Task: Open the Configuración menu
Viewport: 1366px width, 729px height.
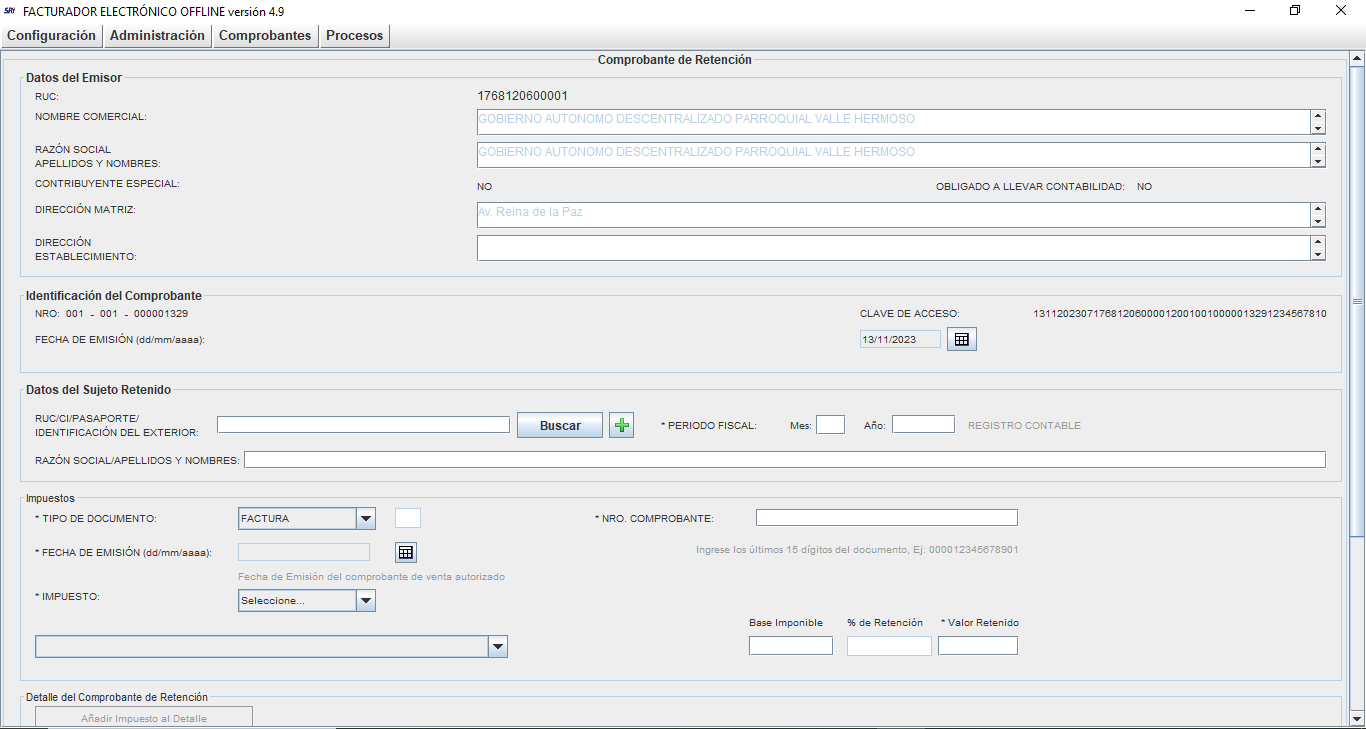Action: (51, 36)
